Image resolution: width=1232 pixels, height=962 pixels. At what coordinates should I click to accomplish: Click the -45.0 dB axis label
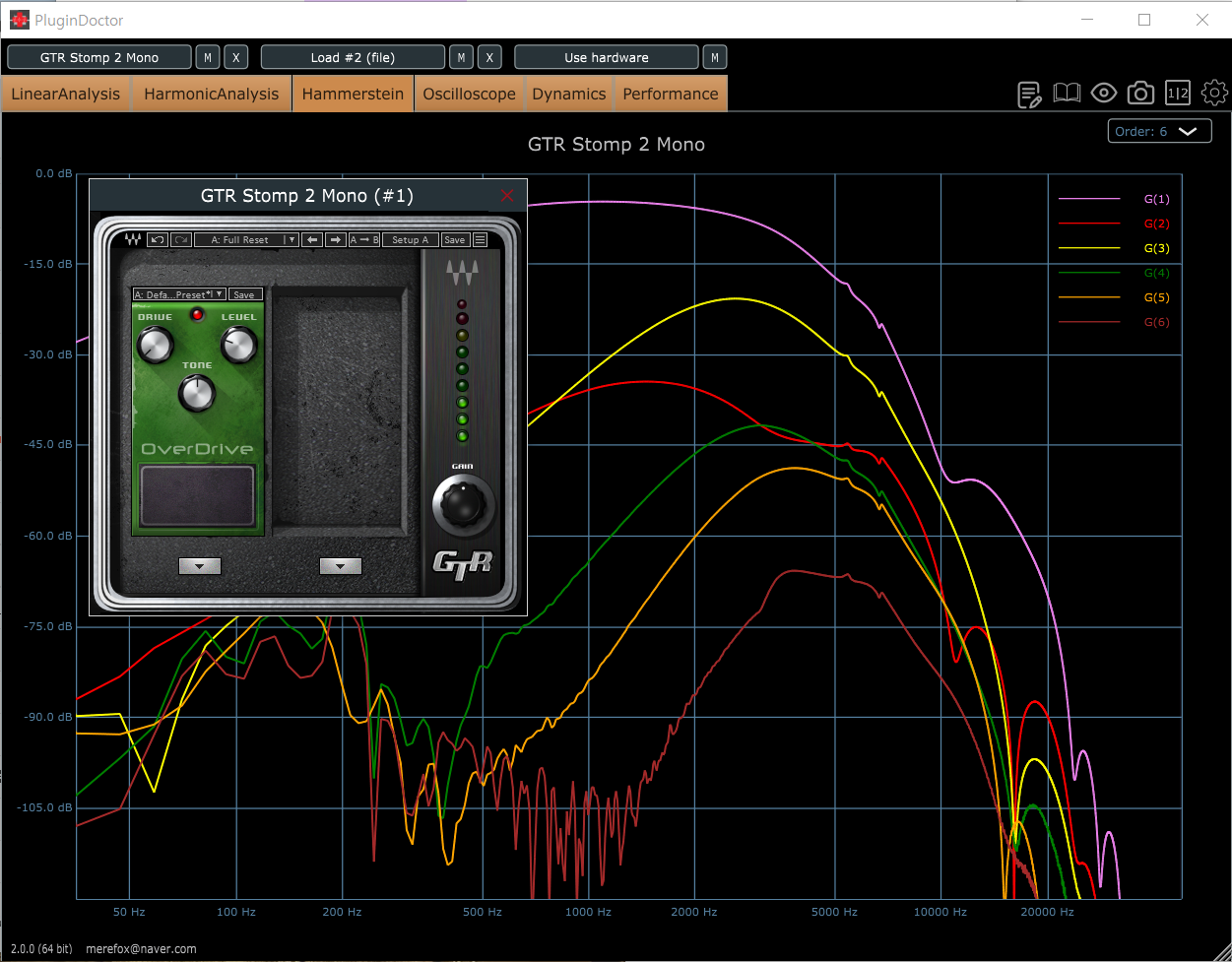click(x=48, y=445)
